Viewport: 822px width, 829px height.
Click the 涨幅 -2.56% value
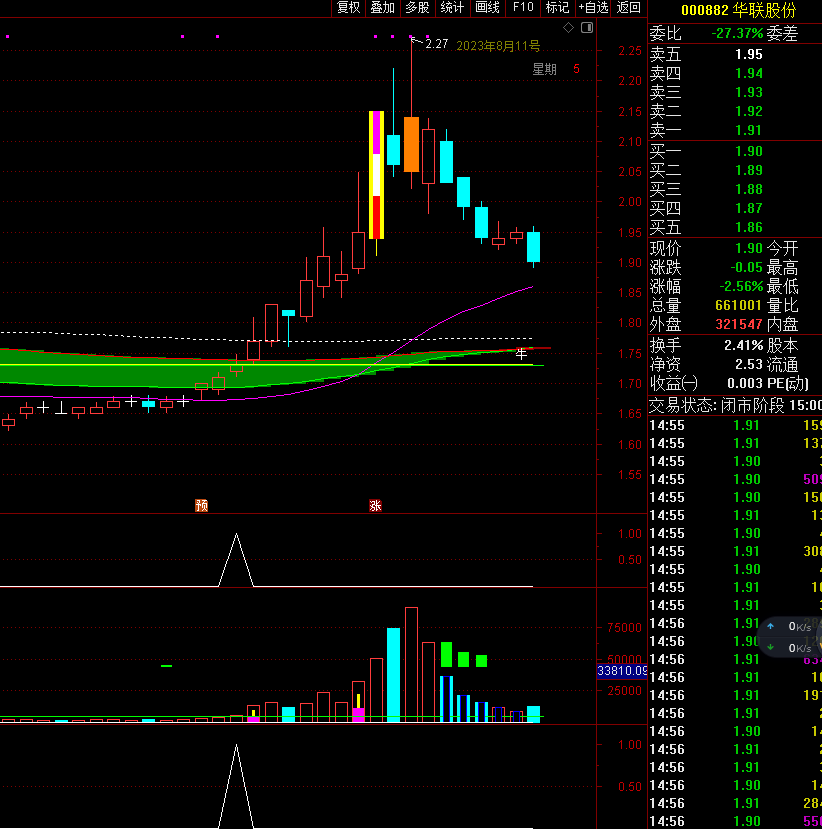741,287
